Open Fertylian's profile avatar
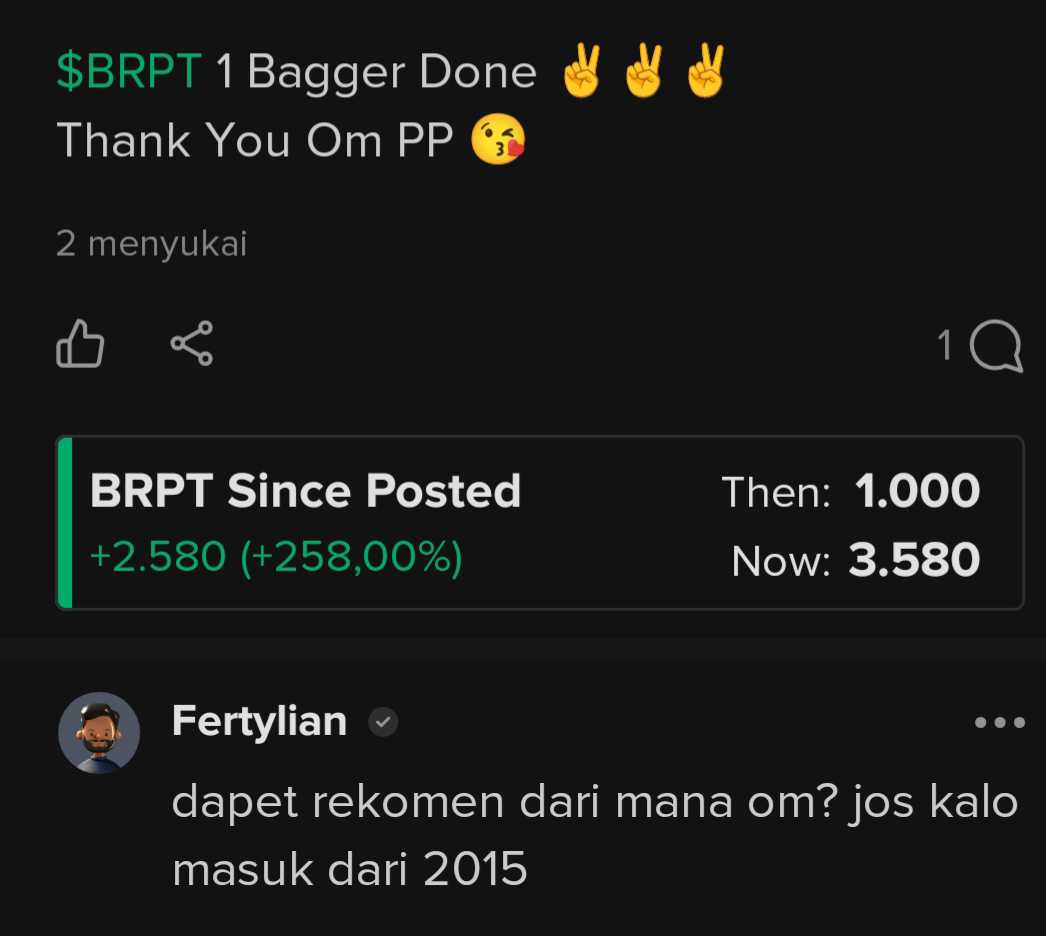This screenshot has height=936, width=1046. pyautogui.click(x=99, y=733)
